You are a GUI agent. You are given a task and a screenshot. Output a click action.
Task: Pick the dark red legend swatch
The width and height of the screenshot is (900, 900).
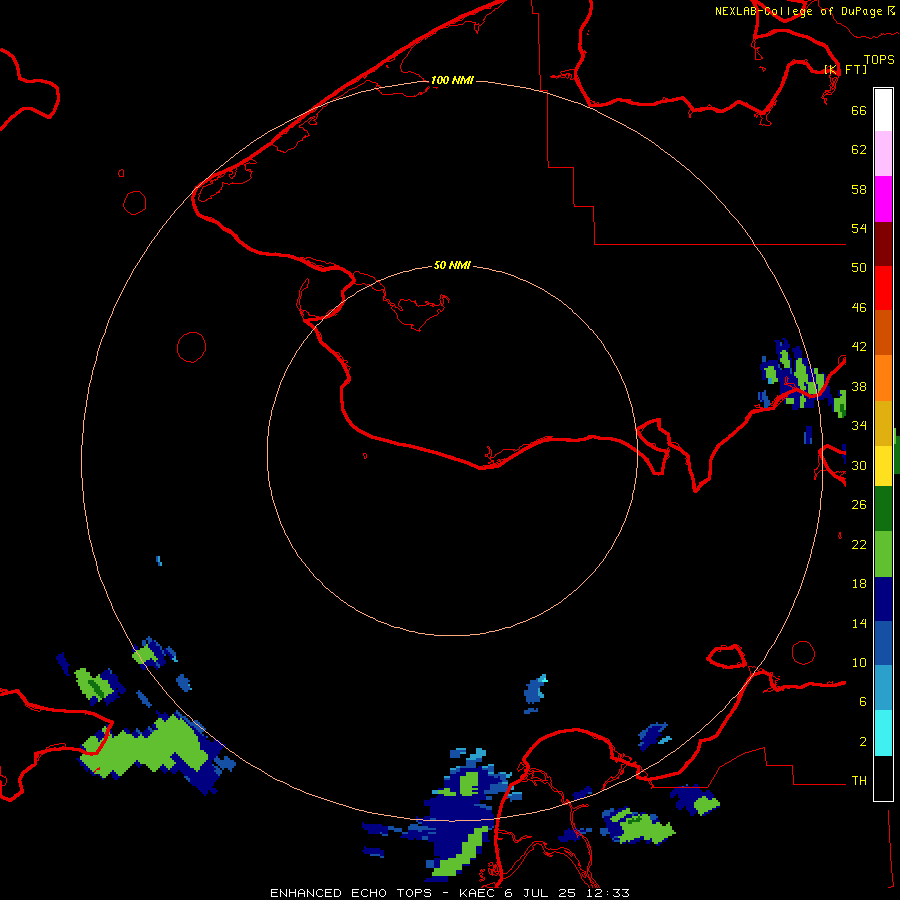(x=883, y=244)
